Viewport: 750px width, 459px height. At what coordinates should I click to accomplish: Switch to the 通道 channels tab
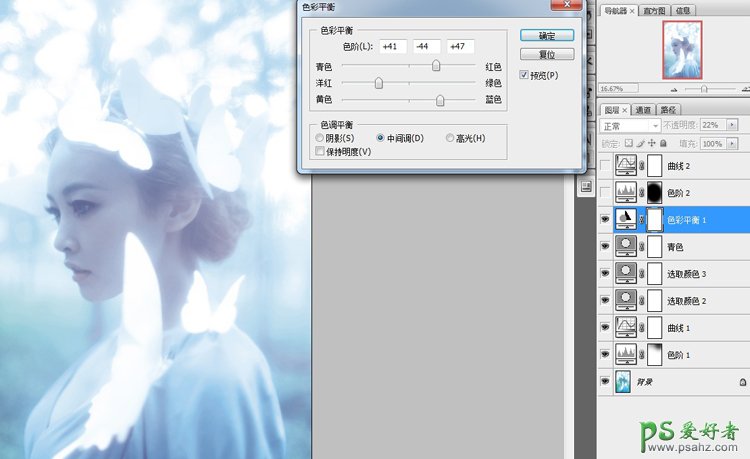point(644,109)
